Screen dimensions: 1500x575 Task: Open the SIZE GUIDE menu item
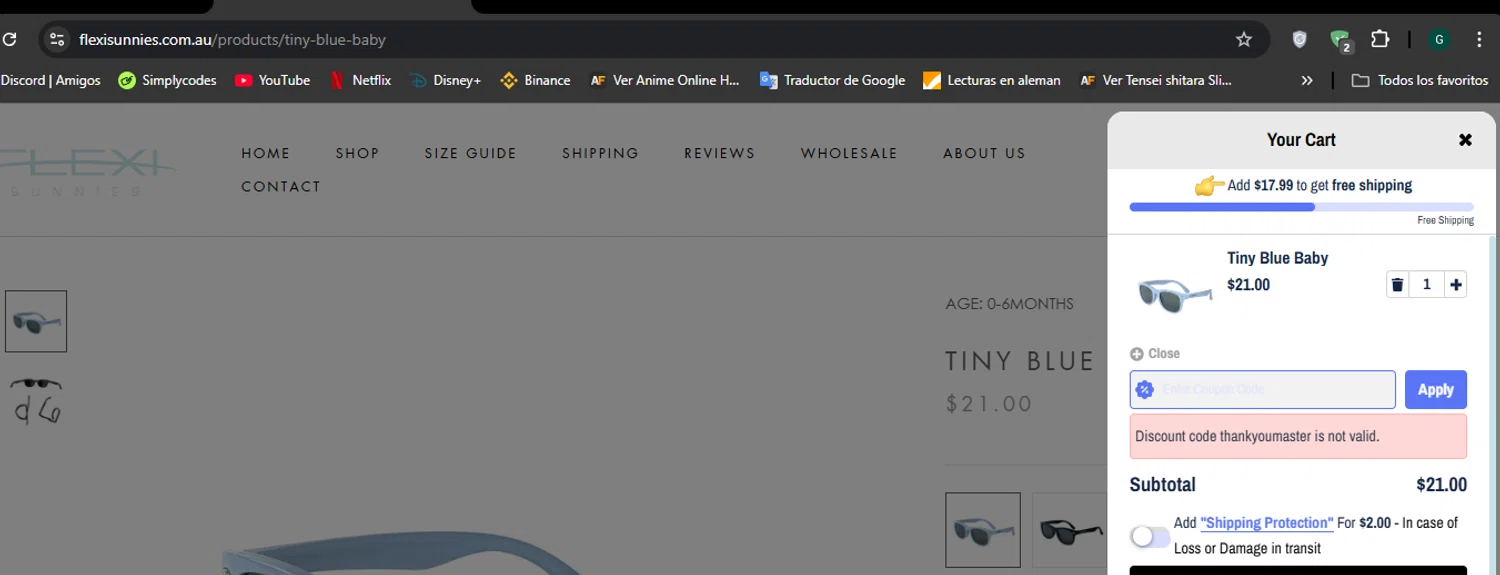[470, 153]
